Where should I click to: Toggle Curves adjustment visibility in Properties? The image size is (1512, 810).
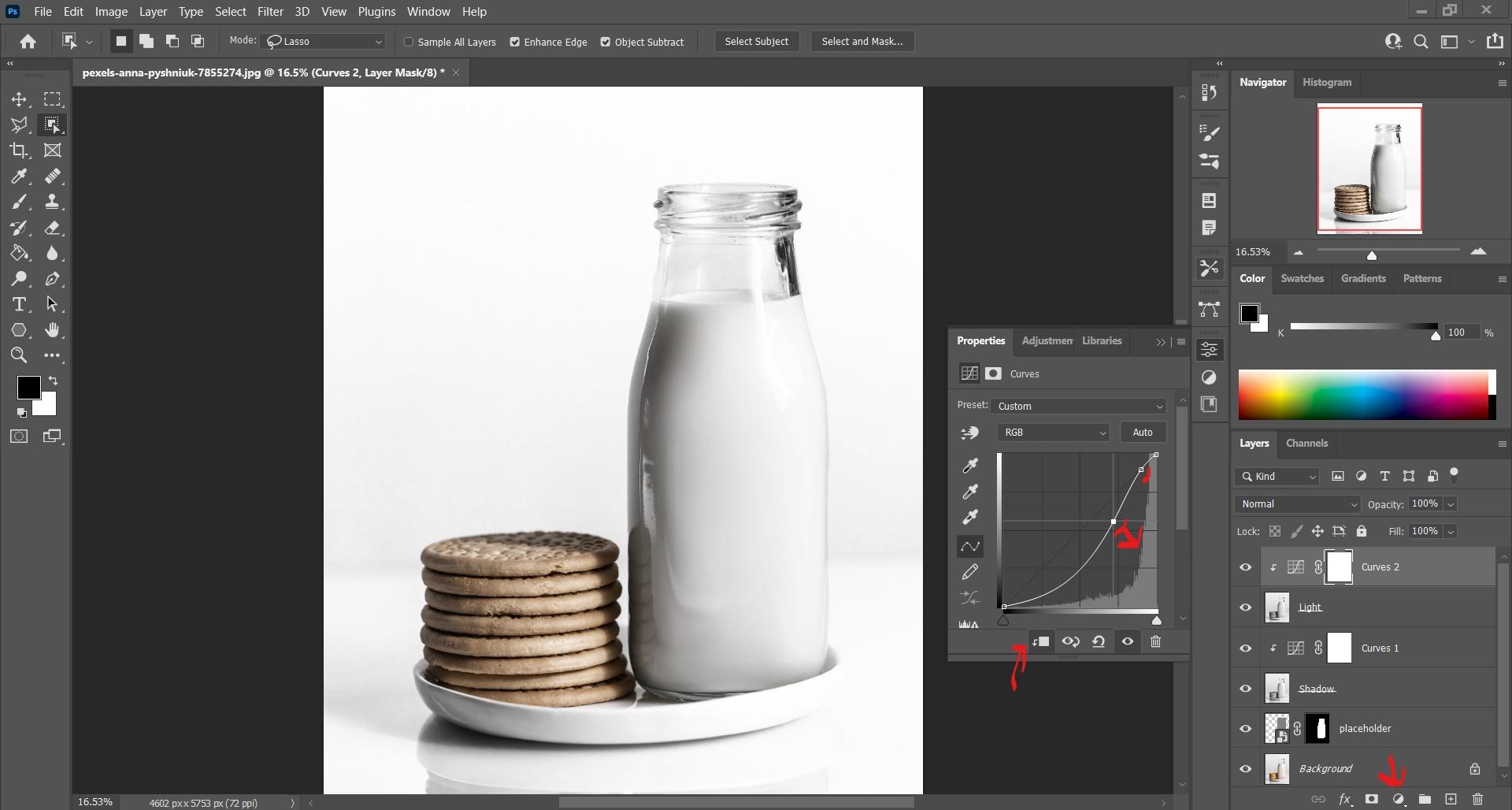(1128, 641)
